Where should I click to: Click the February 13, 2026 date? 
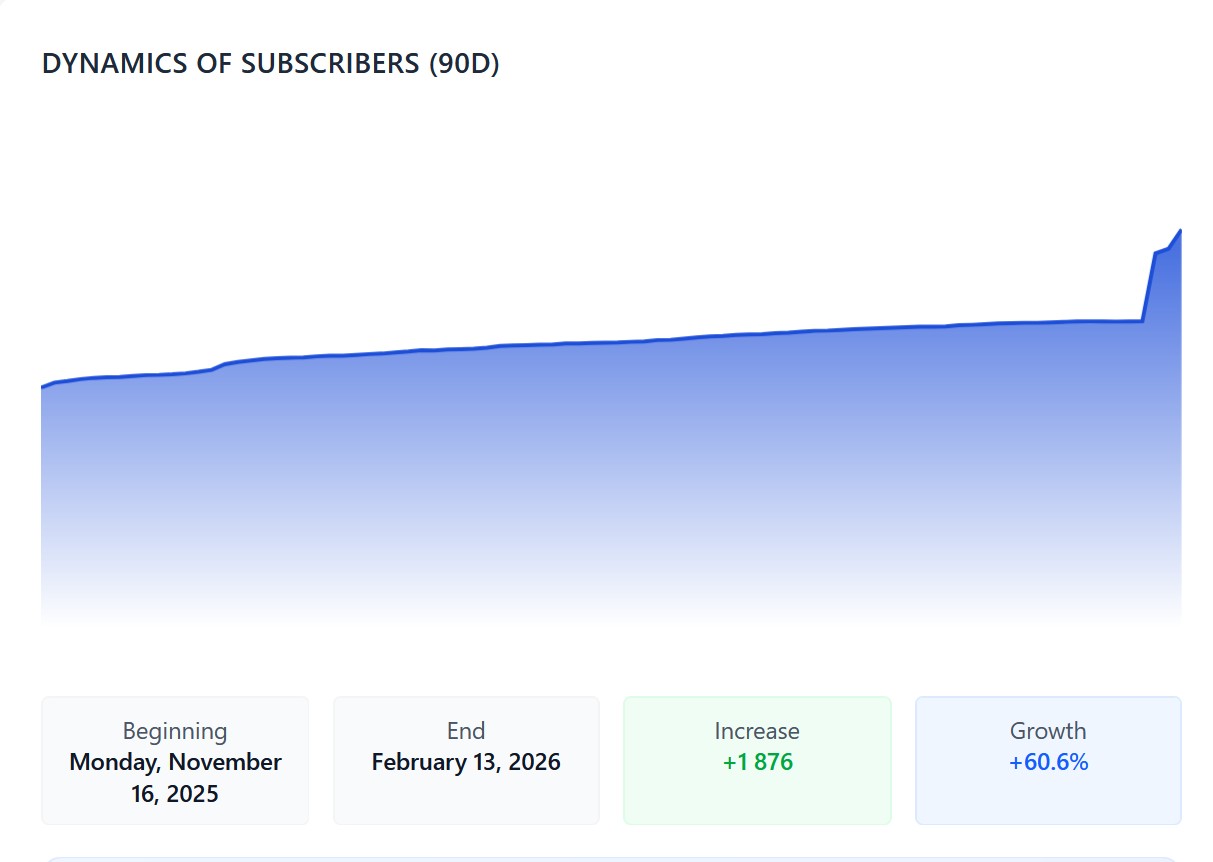[x=466, y=762]
